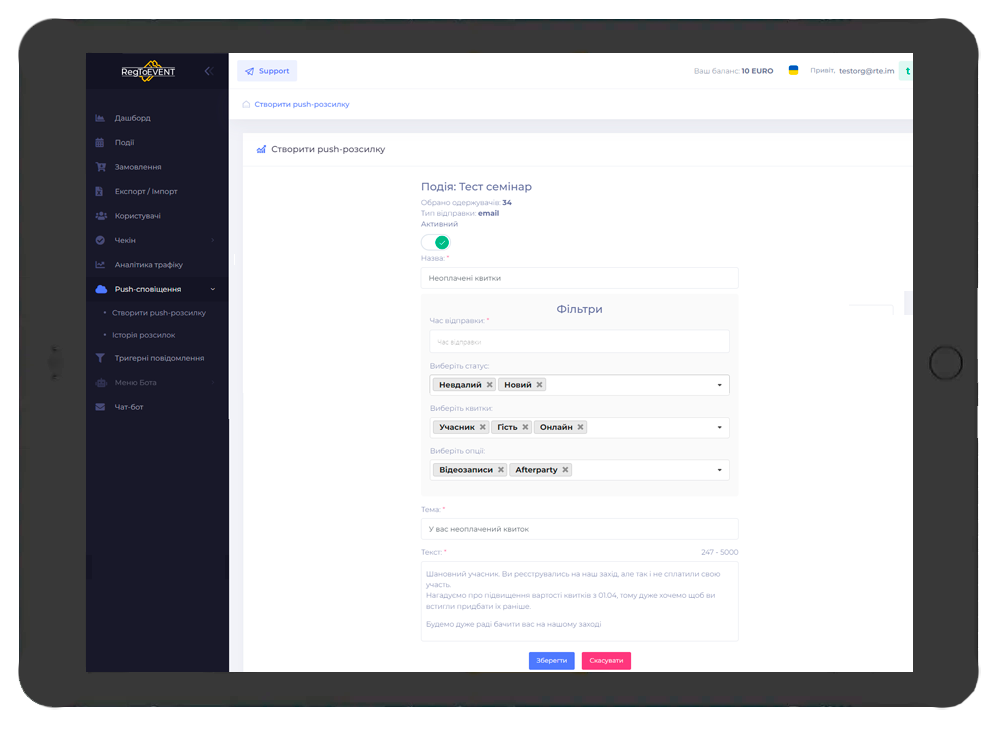Click the Події calendar icon

tap(100, 143)
